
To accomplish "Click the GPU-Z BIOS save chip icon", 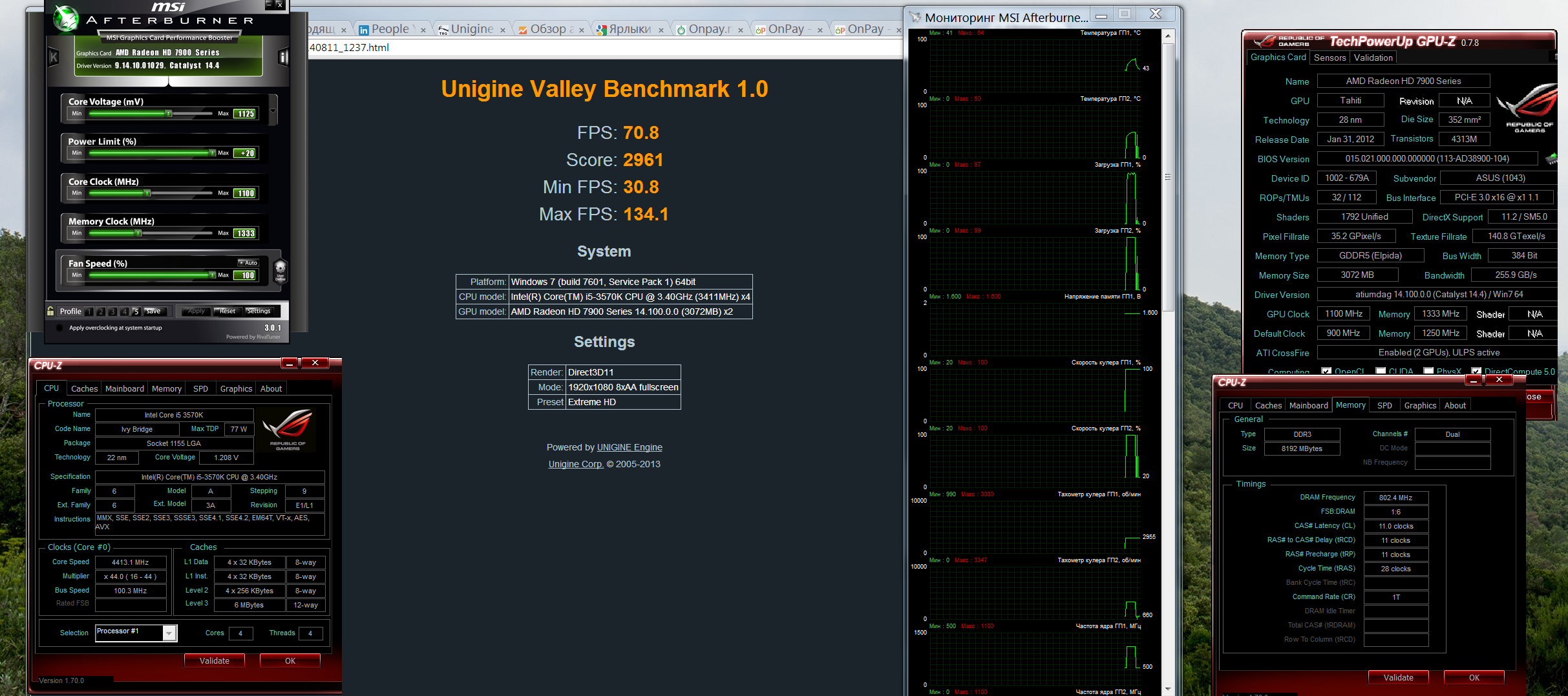I will [1551, 158].
